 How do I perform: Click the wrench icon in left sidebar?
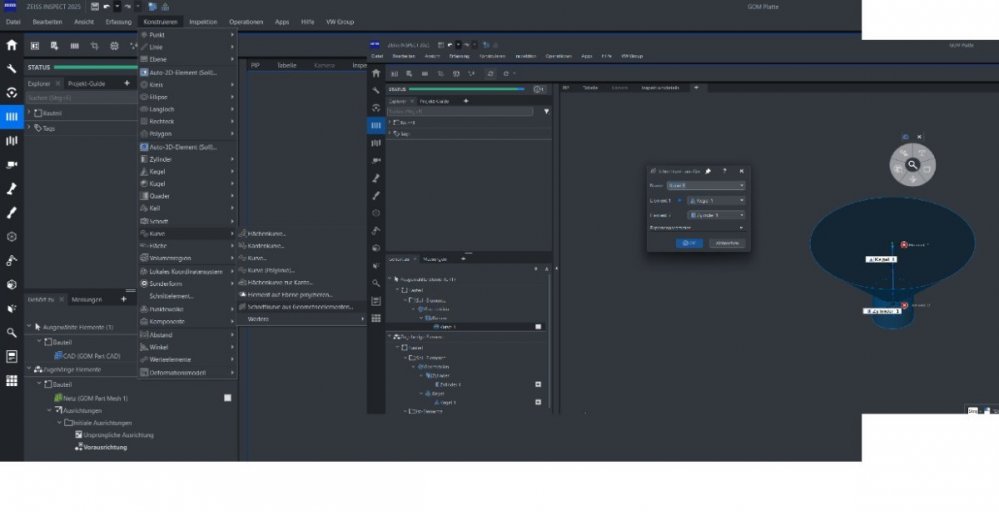(x=12, y=69)
